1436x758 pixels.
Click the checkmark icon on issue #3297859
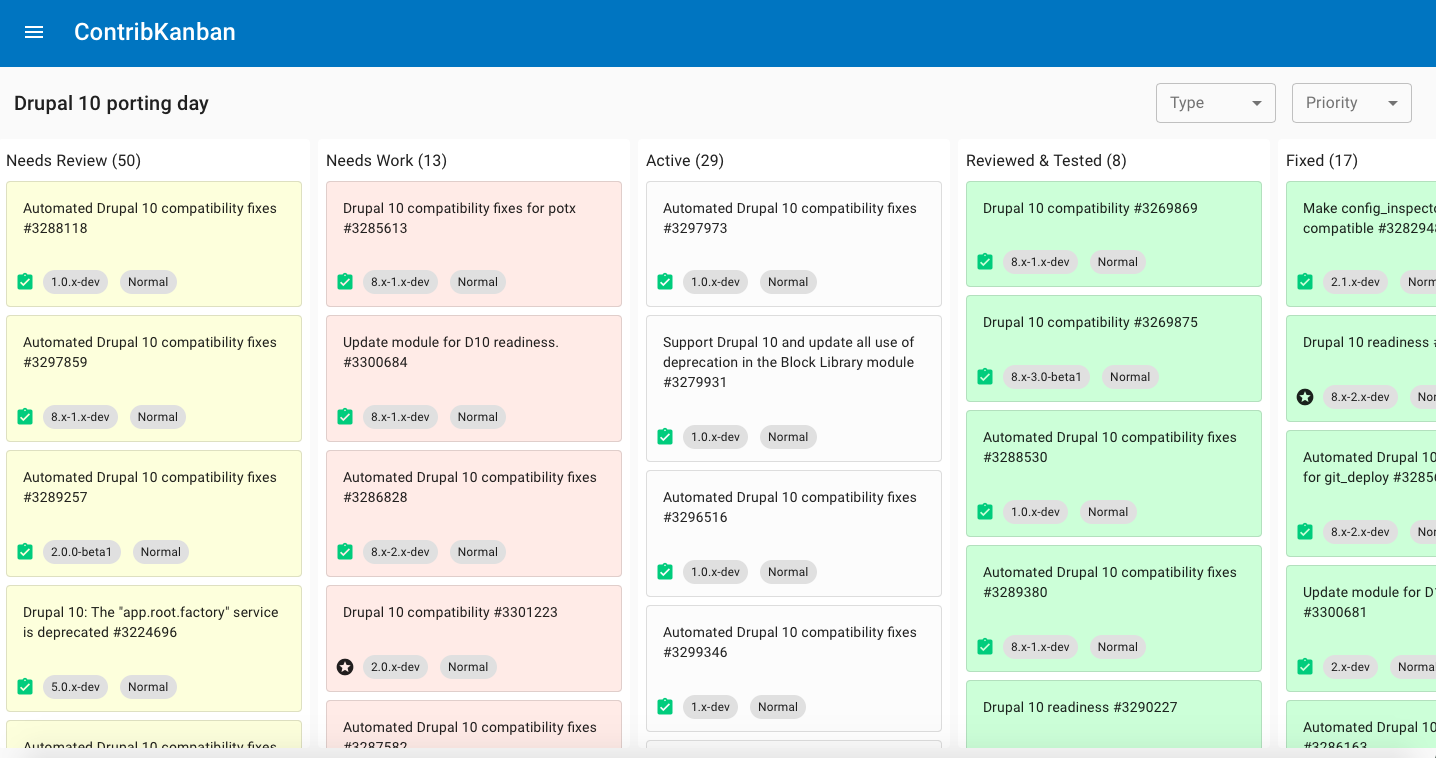click(25, 417)
